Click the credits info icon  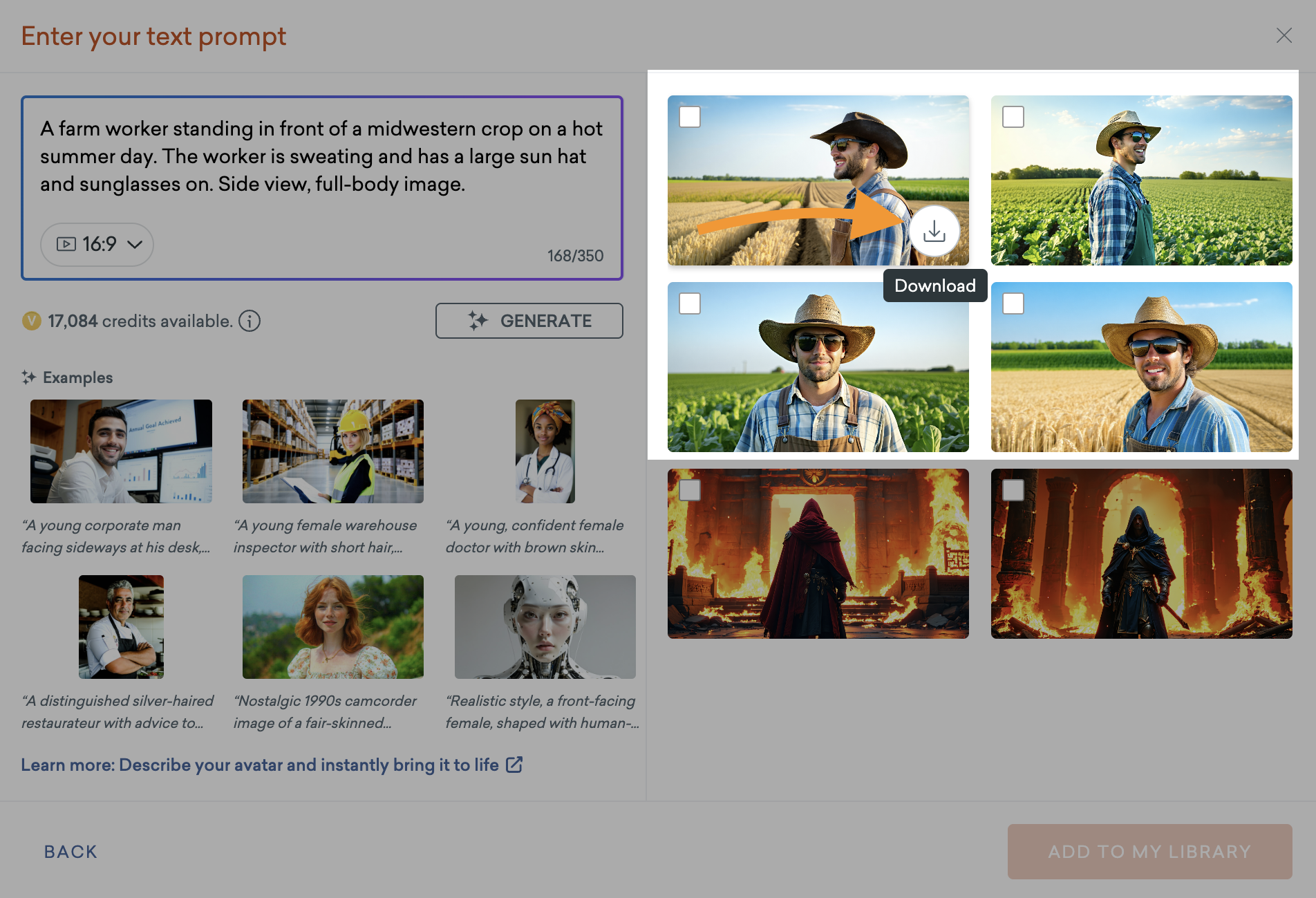(250, 321)
